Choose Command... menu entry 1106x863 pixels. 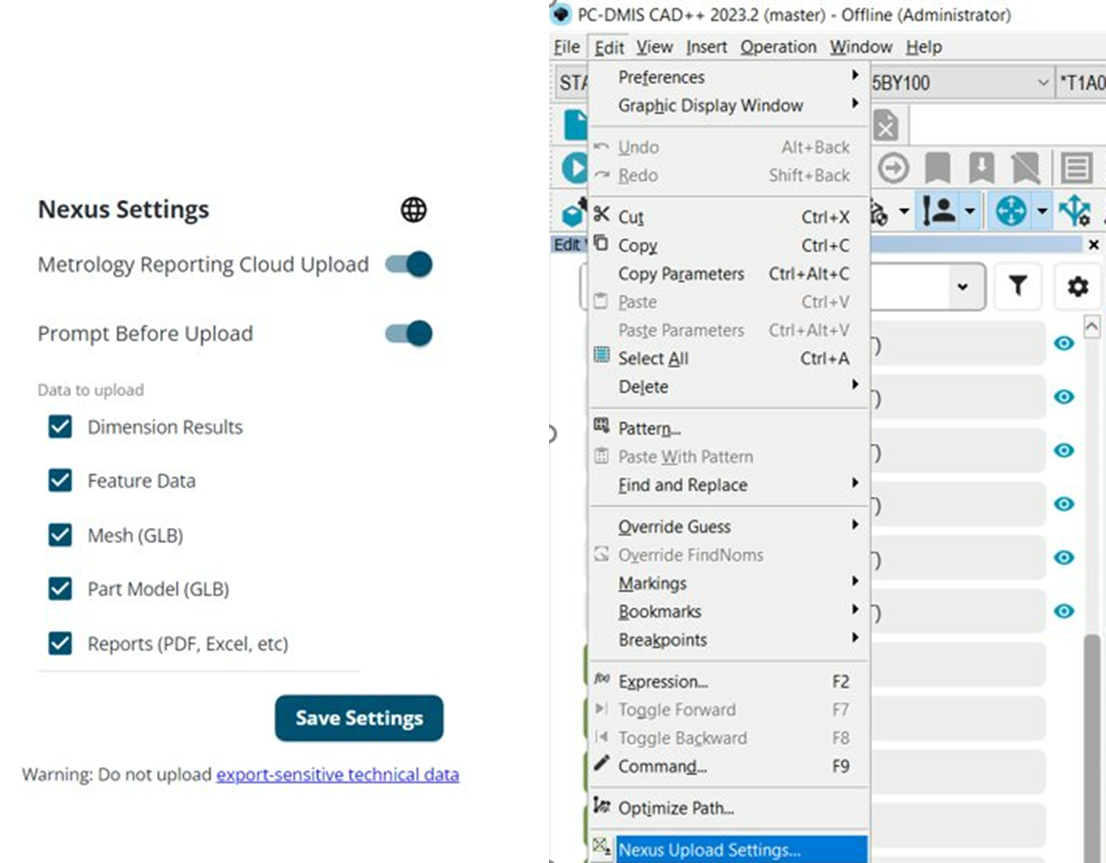click(728, 766)
